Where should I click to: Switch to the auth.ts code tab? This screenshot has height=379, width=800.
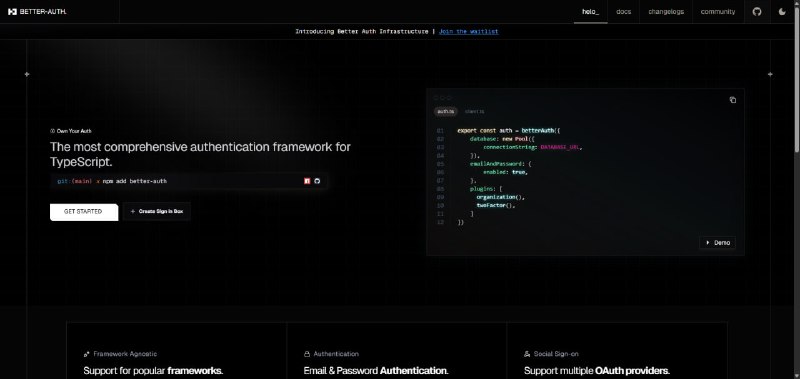[x=445, y=111]
